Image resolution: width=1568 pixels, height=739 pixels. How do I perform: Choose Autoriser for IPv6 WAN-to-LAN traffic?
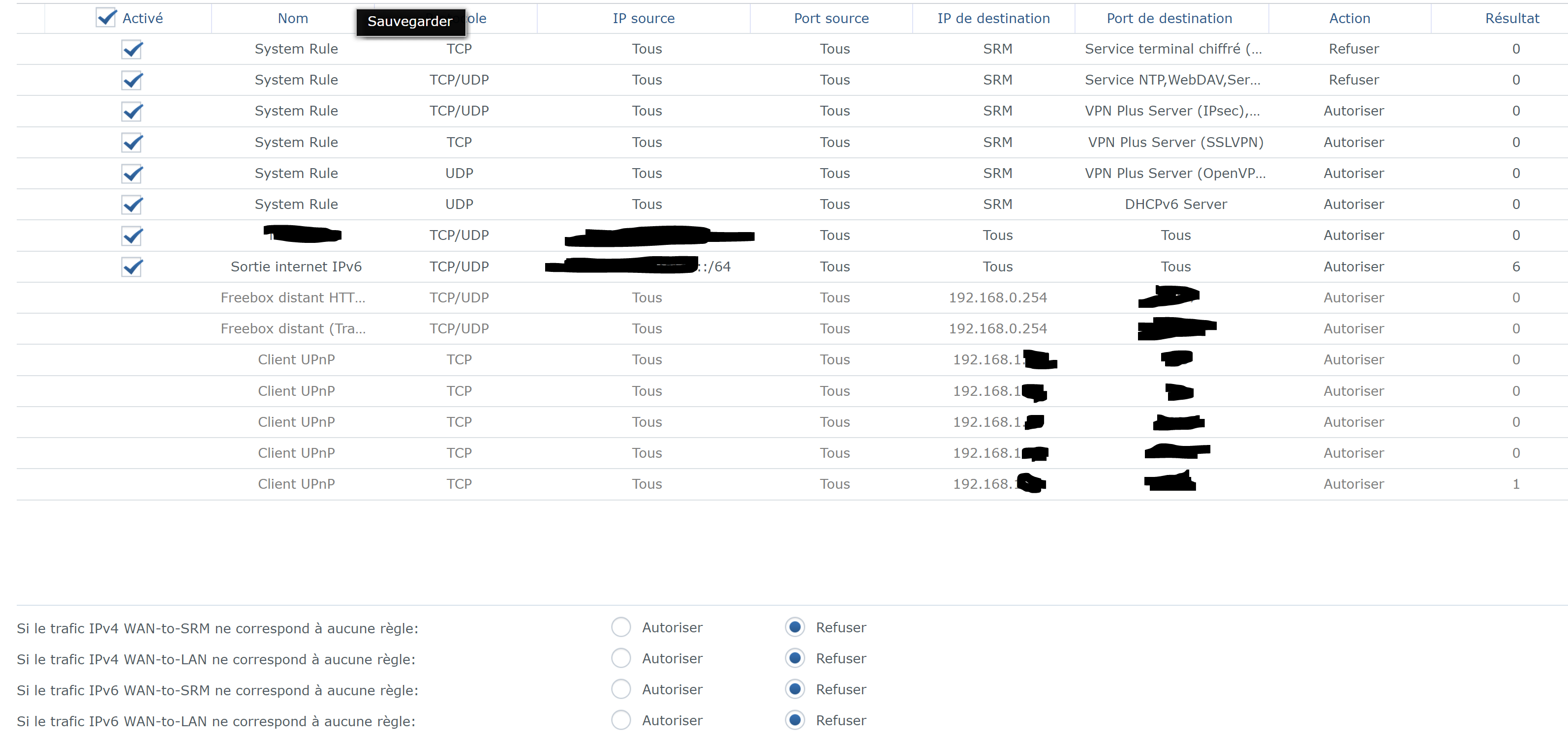pos(621,721)
